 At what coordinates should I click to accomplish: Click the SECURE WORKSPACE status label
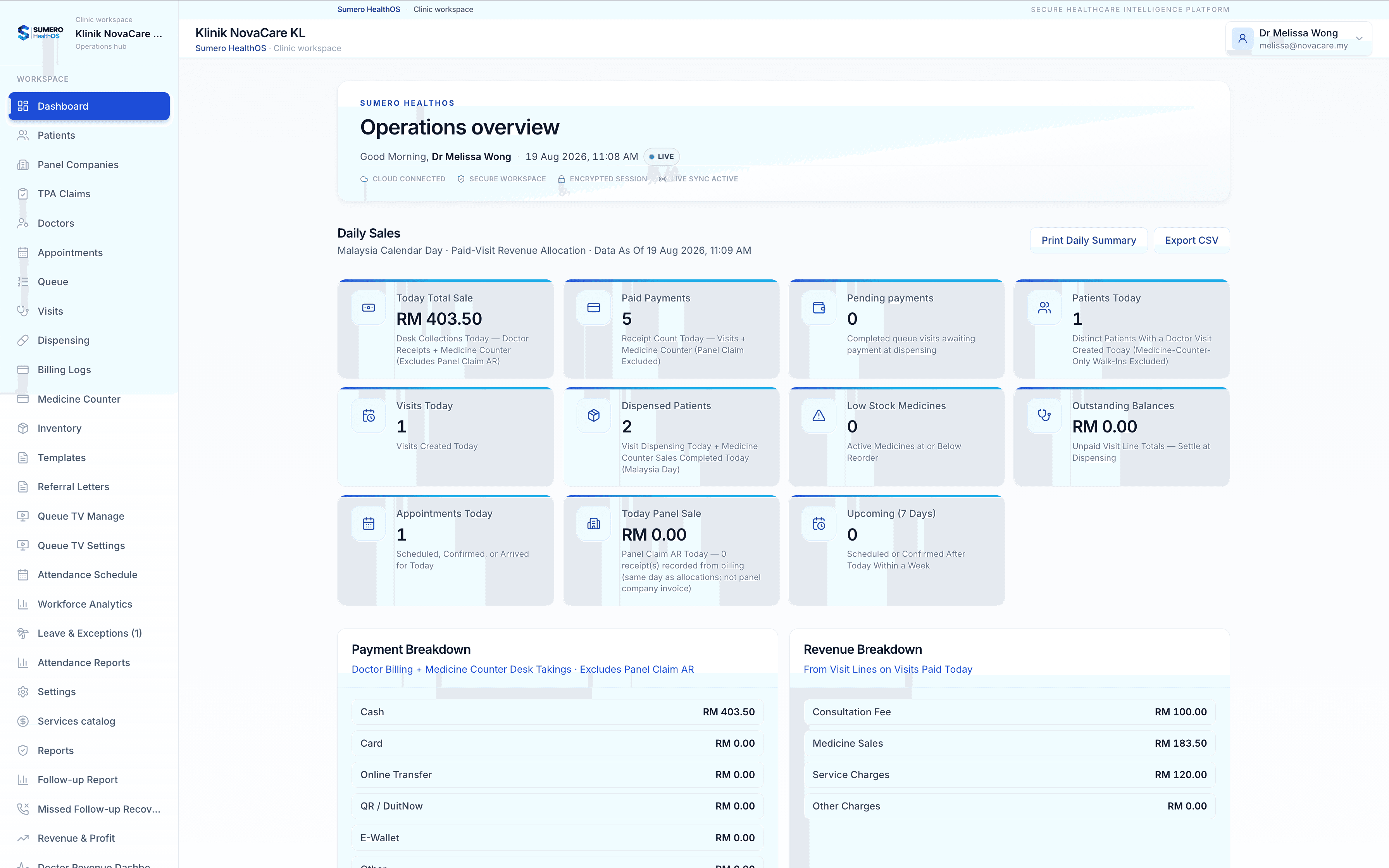coord(501,179)
